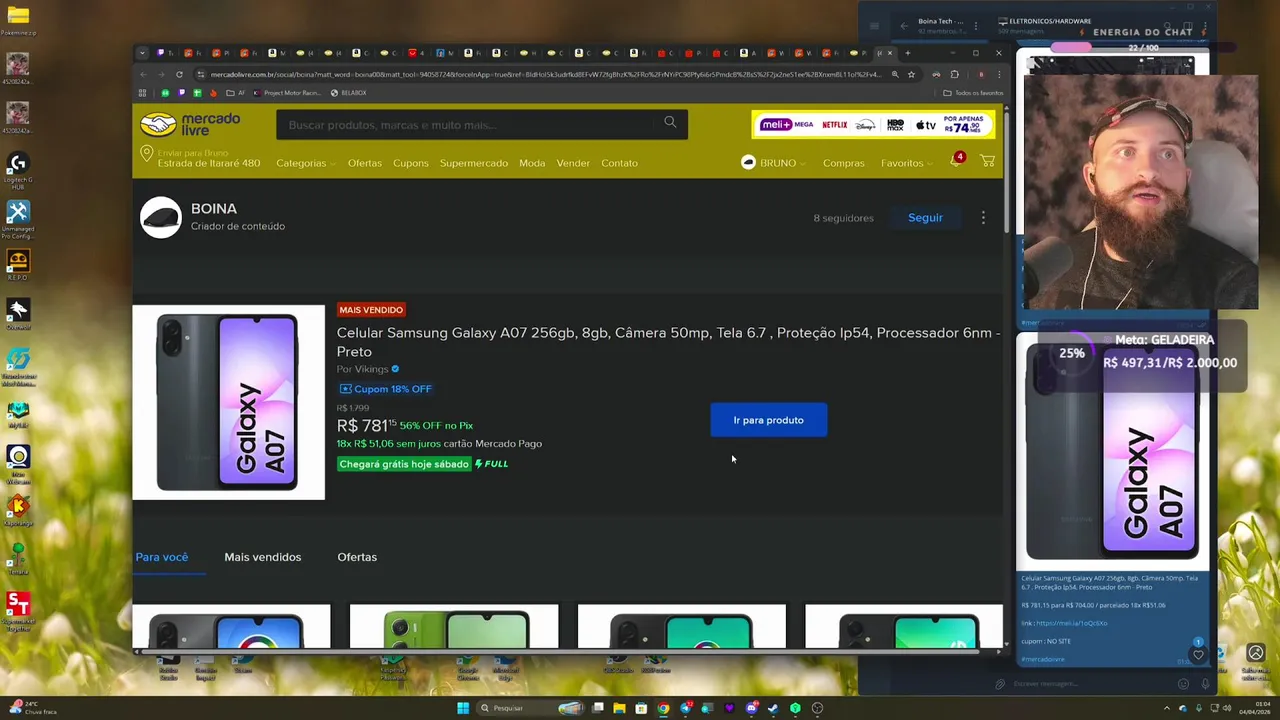Open the Project Motor Racing bookmark
Viewport: 1280px width, 720px height.
(x=287, y=93)
